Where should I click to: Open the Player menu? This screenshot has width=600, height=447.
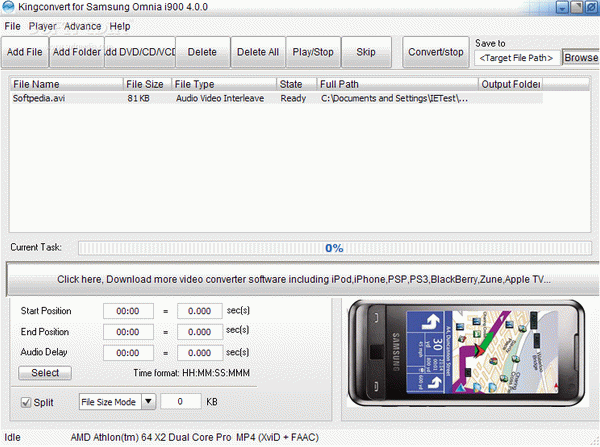[x=42, y=26]
